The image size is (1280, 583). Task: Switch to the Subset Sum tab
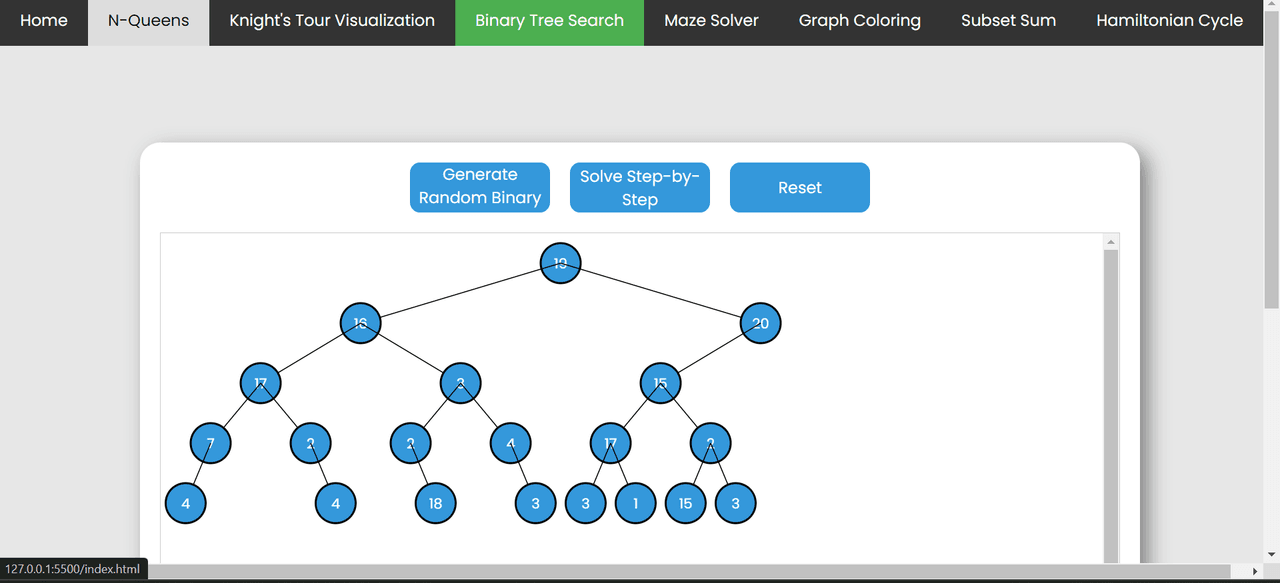coord(1008,21)
